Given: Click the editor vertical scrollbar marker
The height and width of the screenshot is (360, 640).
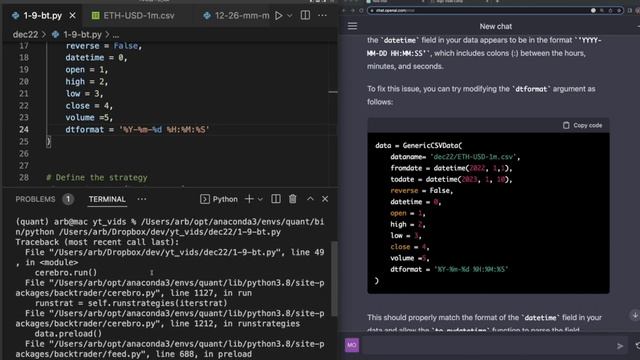Looking at the screenshot, I should [x=333, y=92].
